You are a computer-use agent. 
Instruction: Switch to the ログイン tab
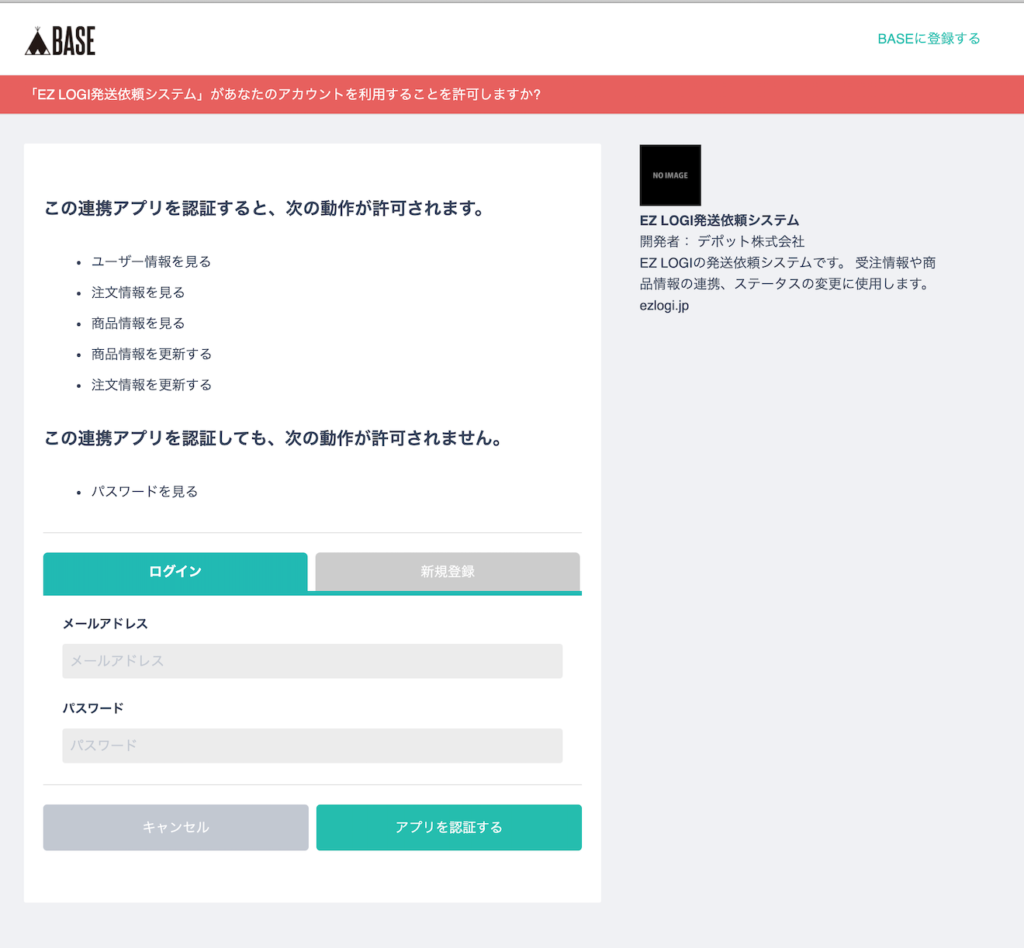point(175,572)
